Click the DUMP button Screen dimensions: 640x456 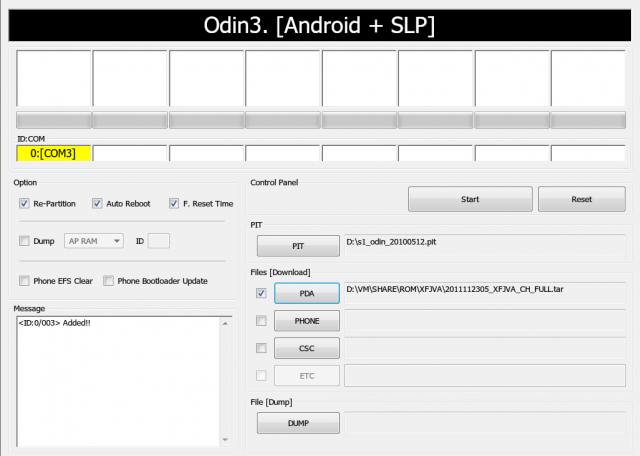coord(298,423)
